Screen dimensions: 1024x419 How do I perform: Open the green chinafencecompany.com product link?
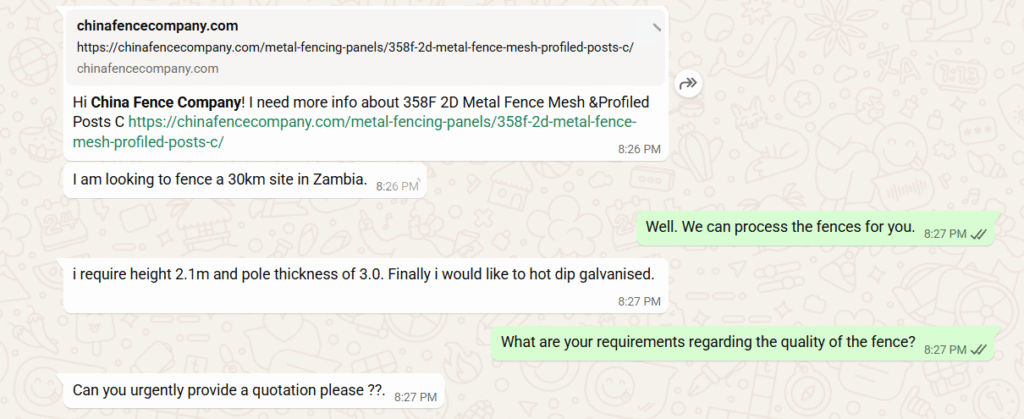[x=382, y=132]
